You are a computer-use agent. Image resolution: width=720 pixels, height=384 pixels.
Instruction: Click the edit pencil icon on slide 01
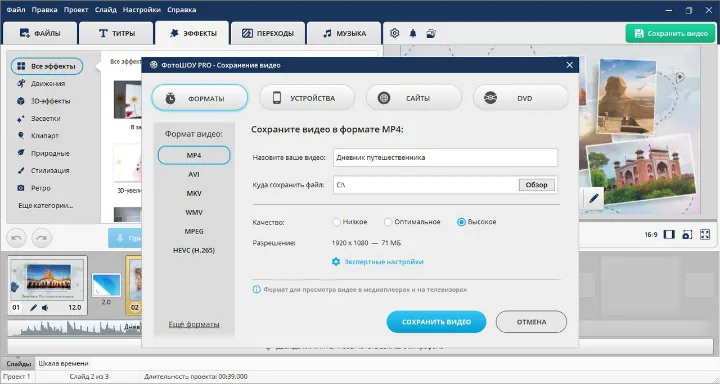tap(33, 308)
